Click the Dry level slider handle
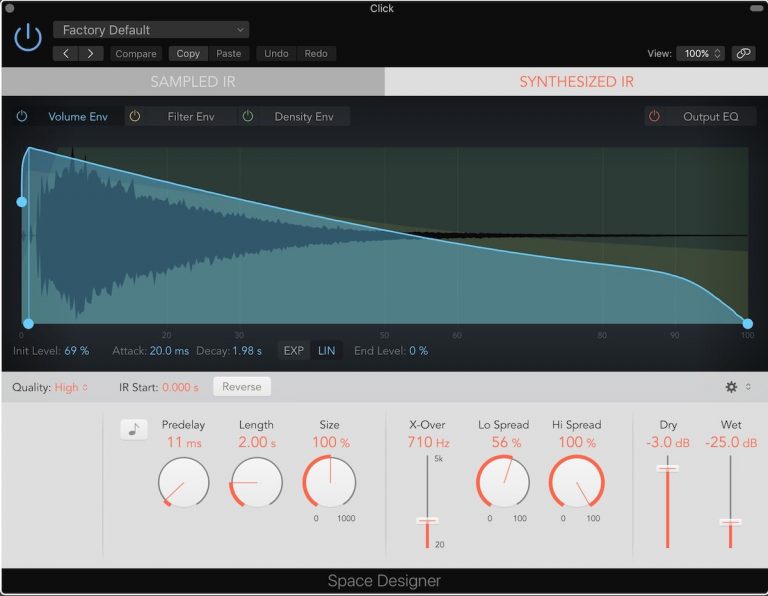This screenshot has height=596, width=768. 667,468
